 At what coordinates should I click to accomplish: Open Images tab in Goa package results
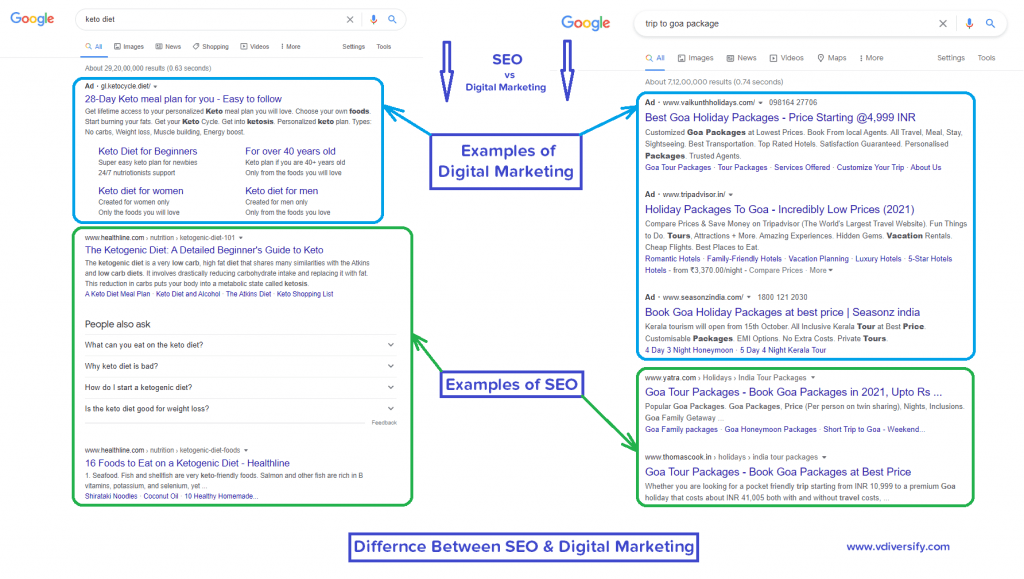(x=696, y=58)
